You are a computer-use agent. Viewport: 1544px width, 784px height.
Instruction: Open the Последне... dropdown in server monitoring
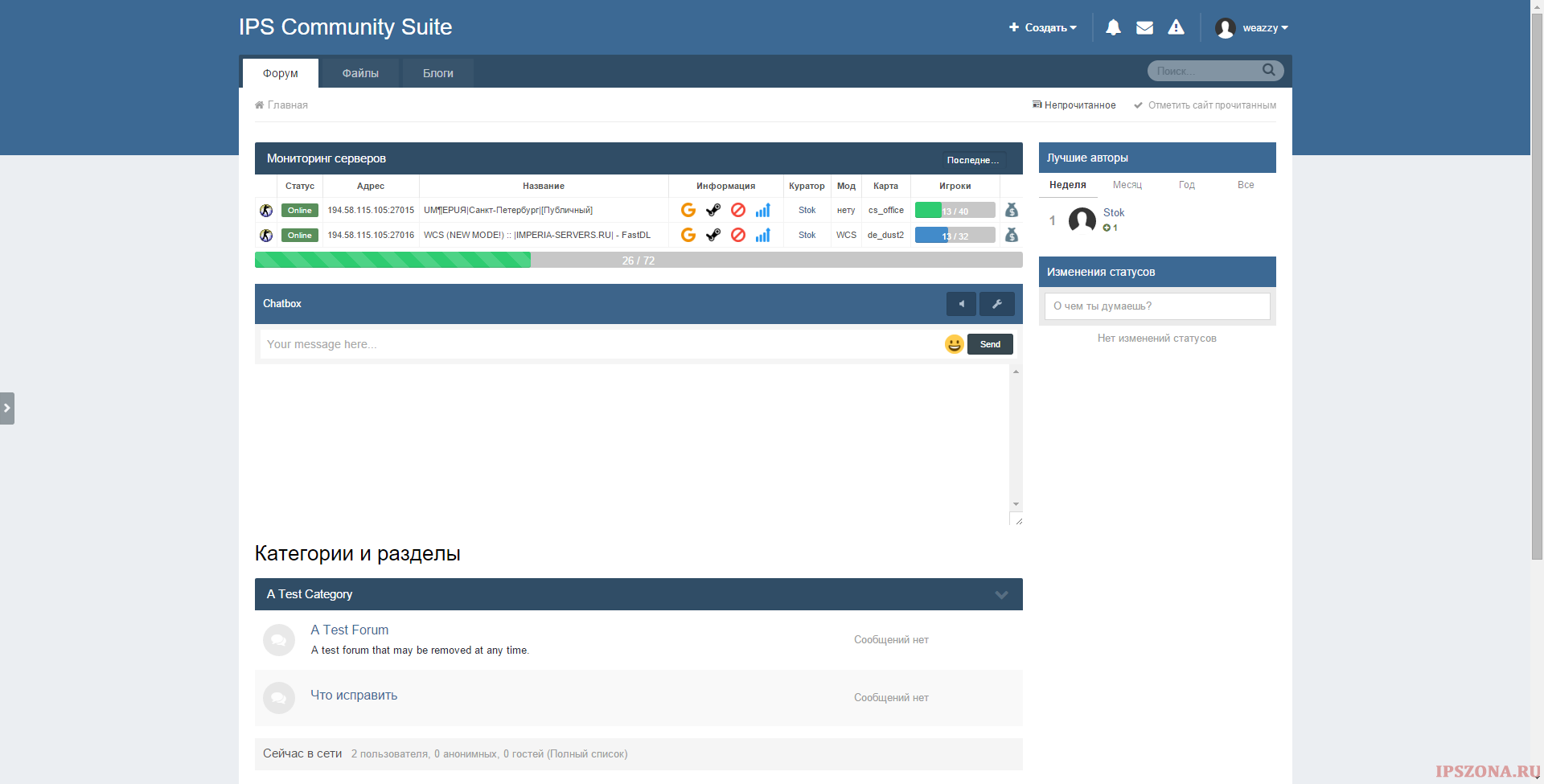[974, 160]
